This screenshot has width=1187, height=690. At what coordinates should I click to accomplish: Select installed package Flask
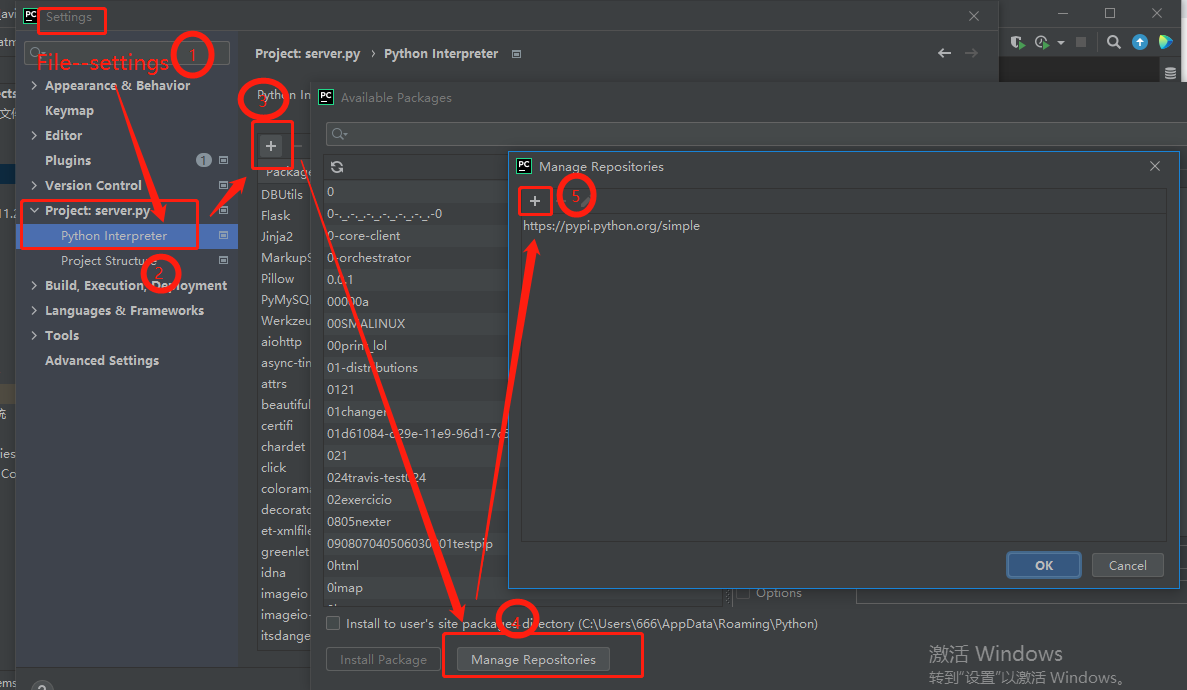276,216
